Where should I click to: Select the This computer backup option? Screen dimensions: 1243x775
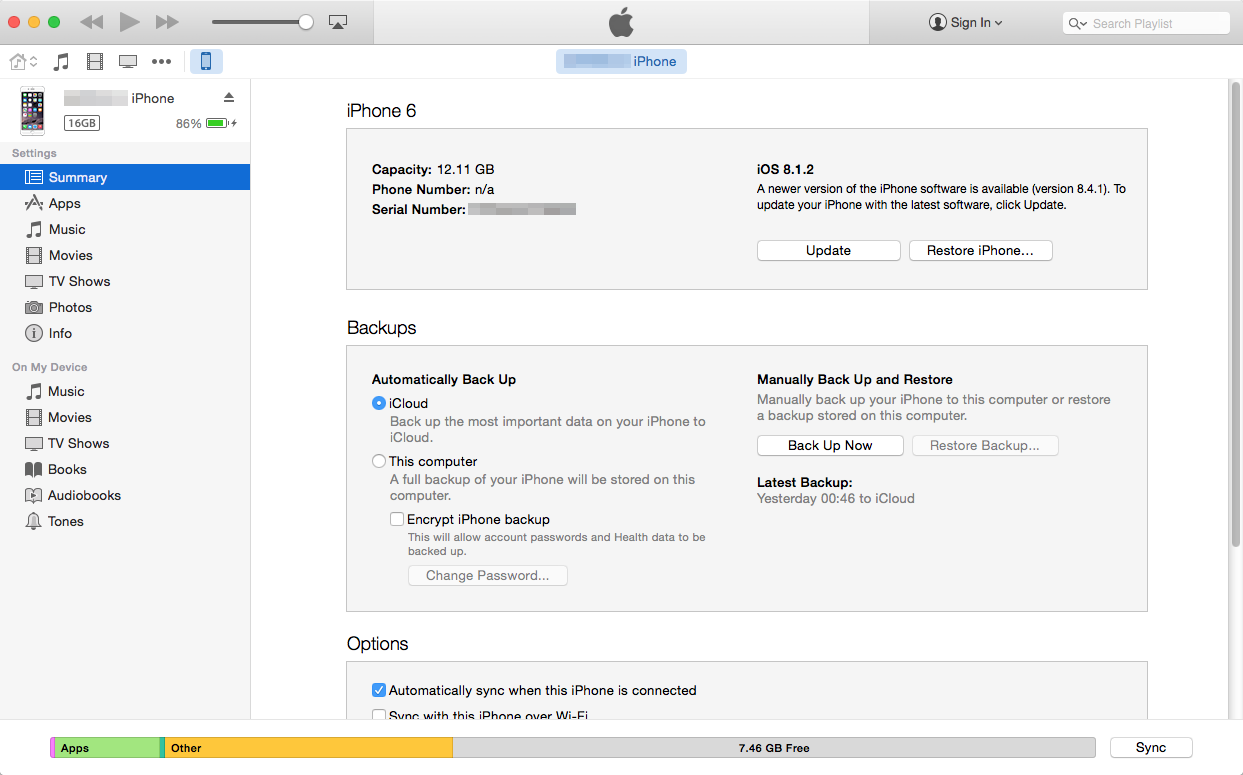(x=379, y=461)
